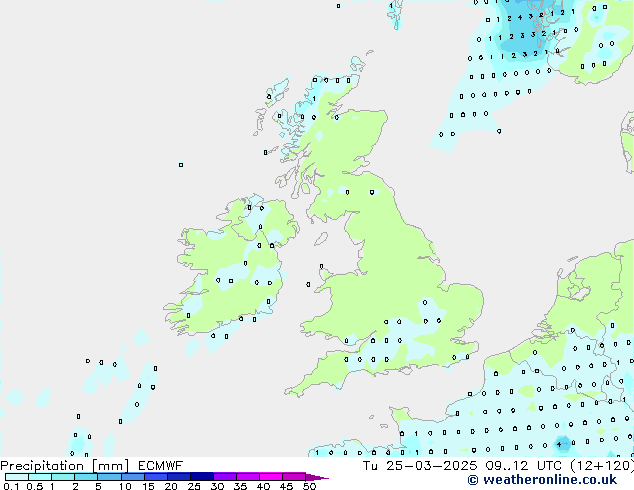
Task: Click the 45–50 mm legend swatch
Action: click(x=294, y=477)
